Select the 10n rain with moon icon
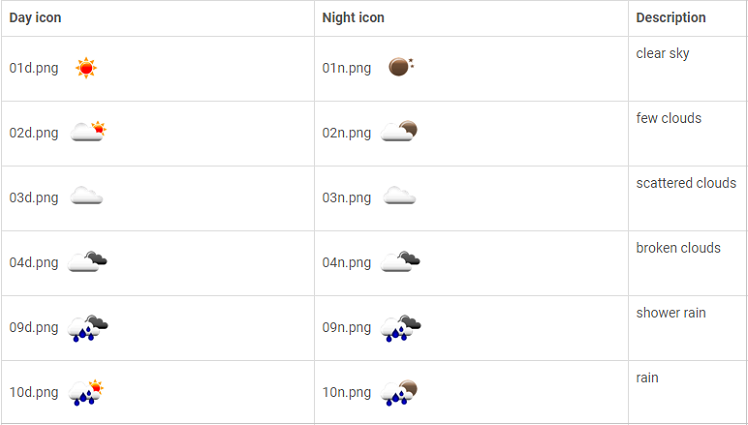Image resolution: width=748 pixels, height=425 pixels. point(399,393)
